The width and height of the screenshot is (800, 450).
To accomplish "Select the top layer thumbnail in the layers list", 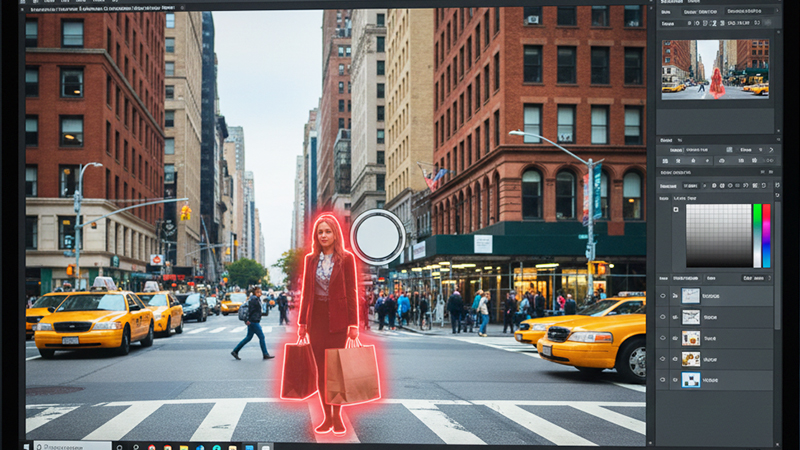I will [x=691, y=297].
